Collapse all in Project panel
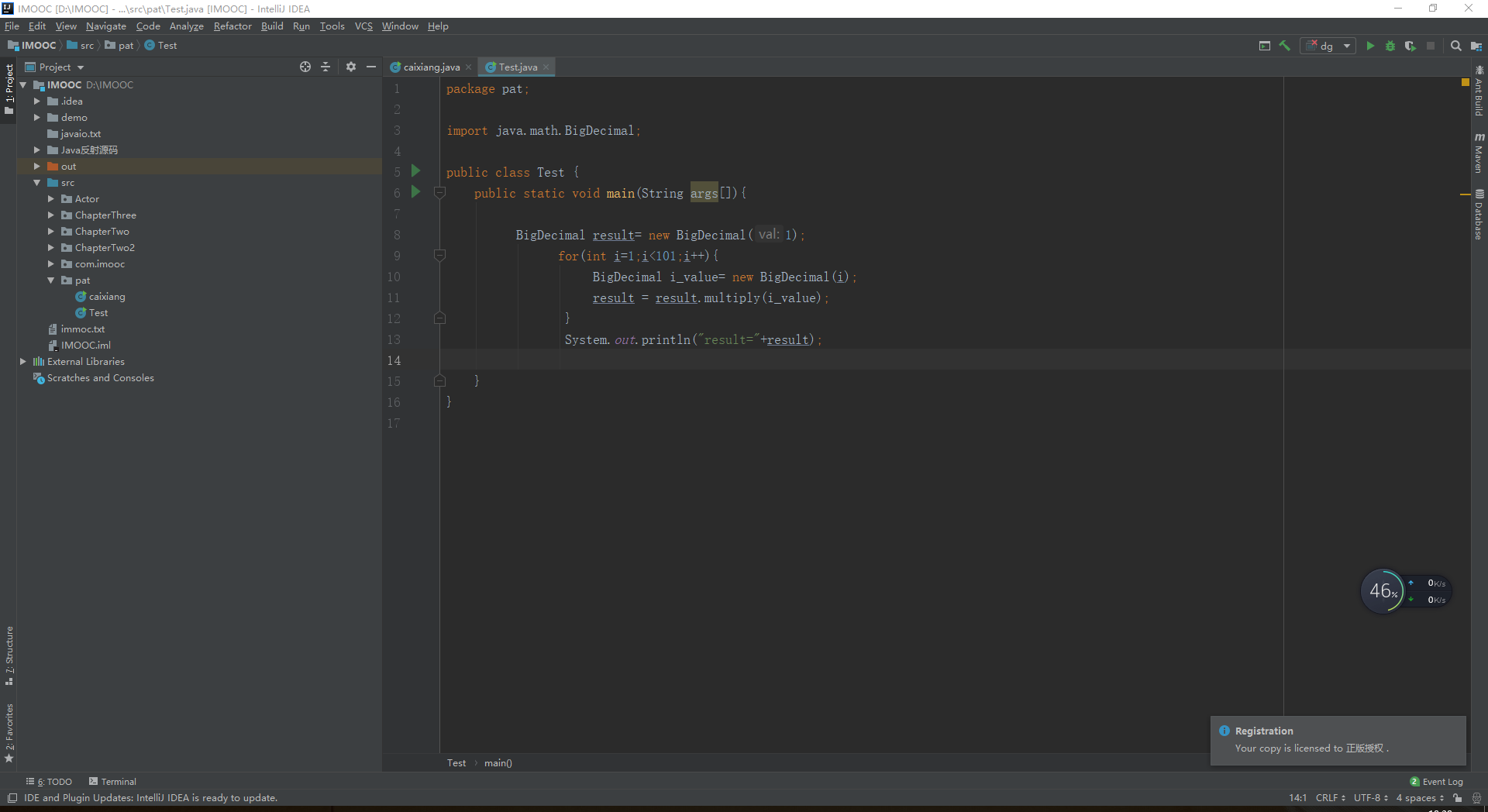The height and width of the screenshot is (812, 1488). coord(325,67)
